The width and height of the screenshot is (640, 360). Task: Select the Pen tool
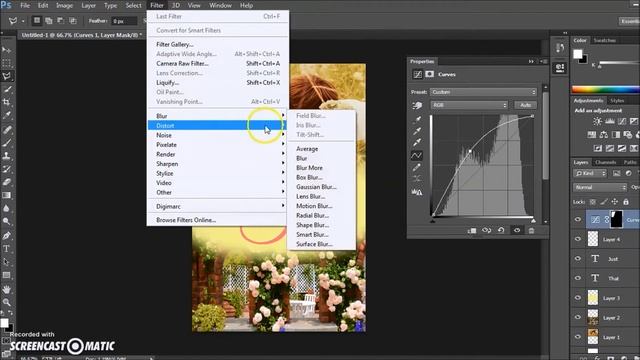(x=7, y=236)
